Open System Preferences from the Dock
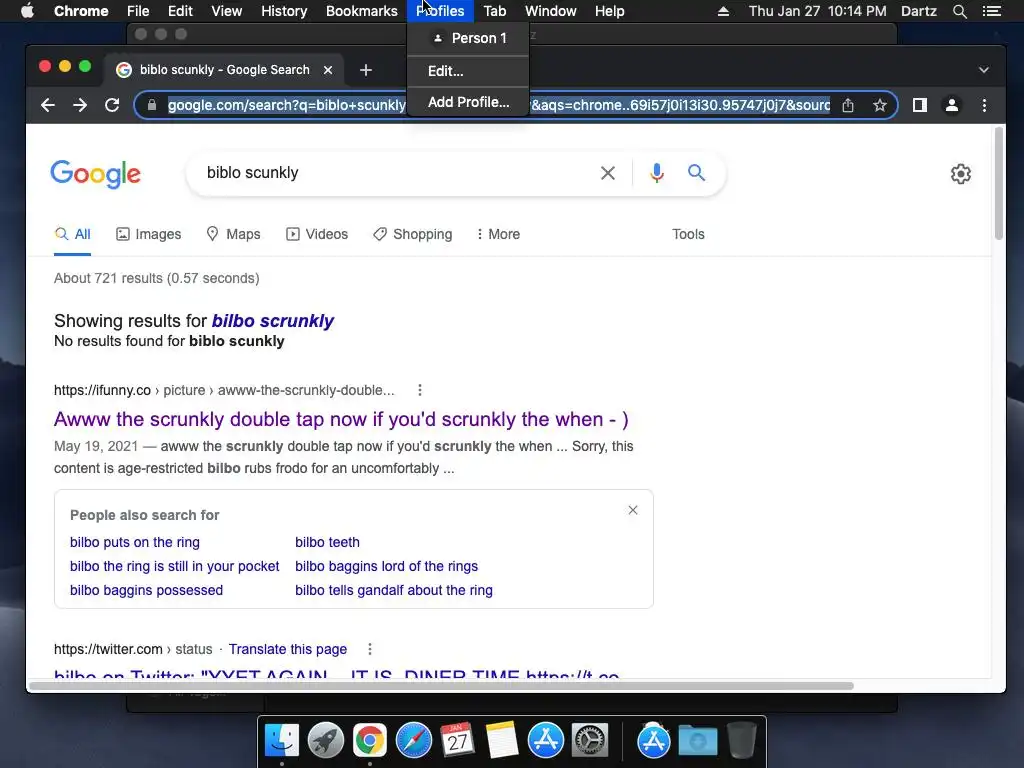The height and width of the screenshot is (768, 1024). (590, 741)
